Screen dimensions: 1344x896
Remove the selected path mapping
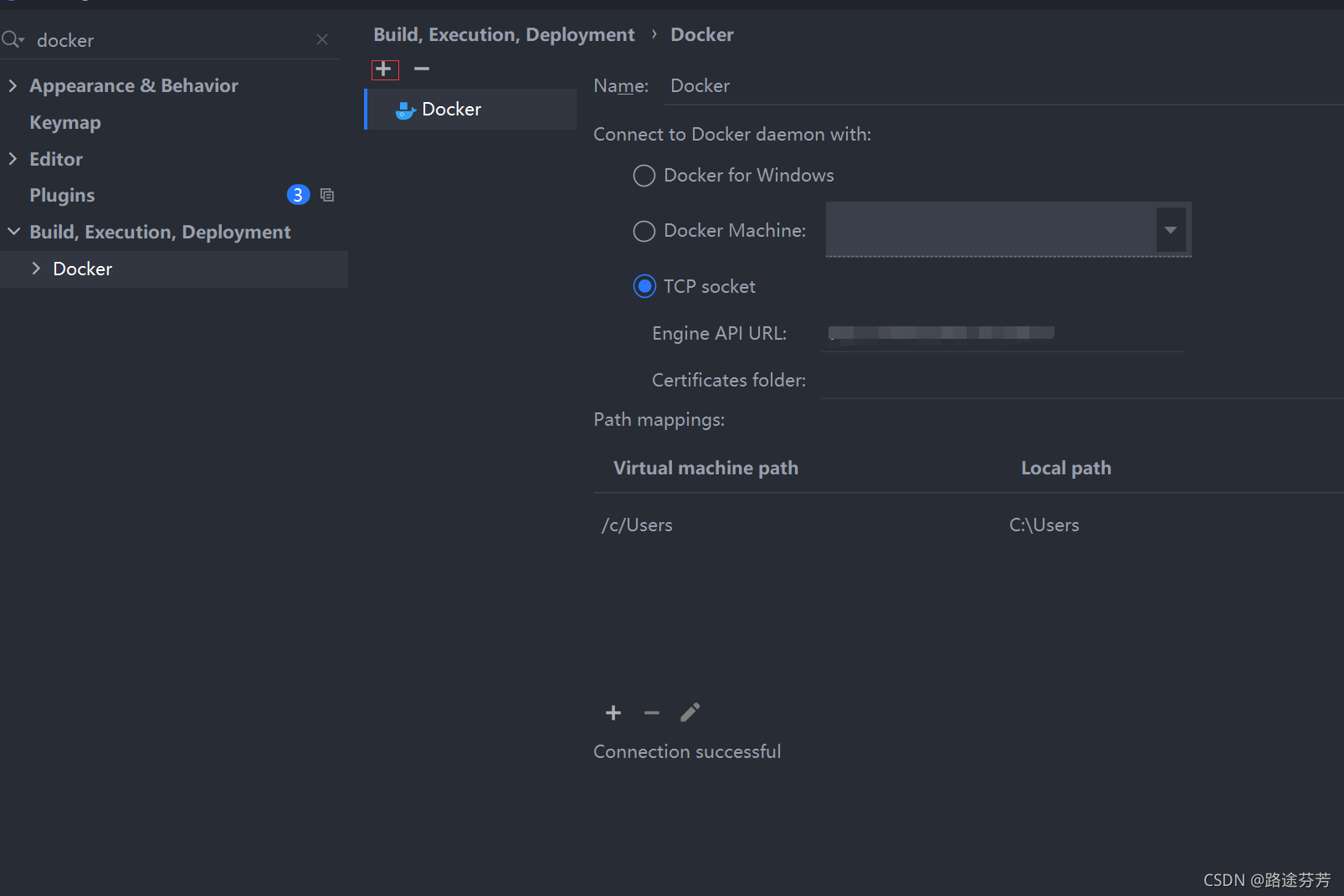tap(652, 713)
